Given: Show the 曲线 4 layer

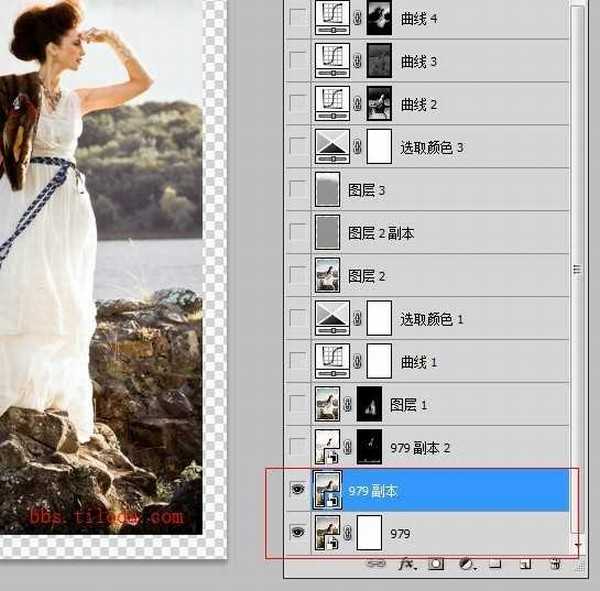Looking at the screenshot, I should coord(297,17).
